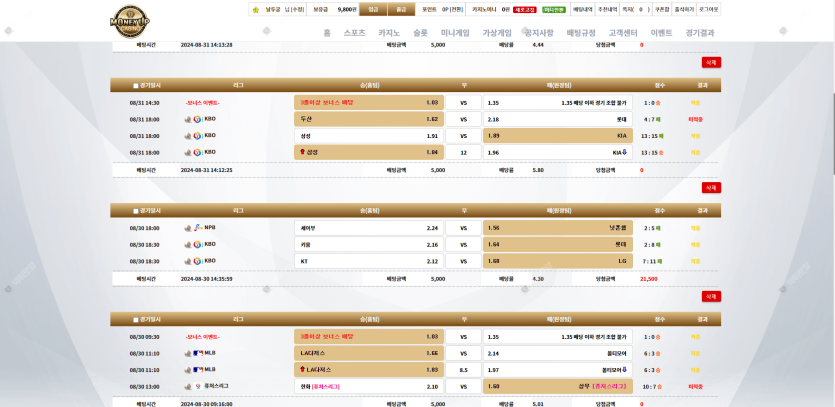The width and height of the screenshot is (835, 407).
Task: Click the 출석하기 link
Action: [684, 10]
